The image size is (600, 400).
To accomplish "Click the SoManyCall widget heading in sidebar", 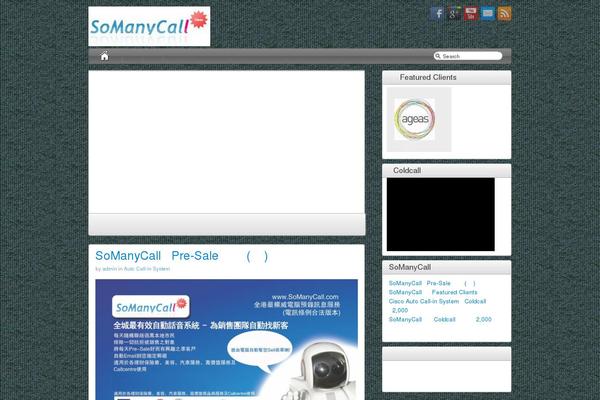I will click(x=409, y=267).
